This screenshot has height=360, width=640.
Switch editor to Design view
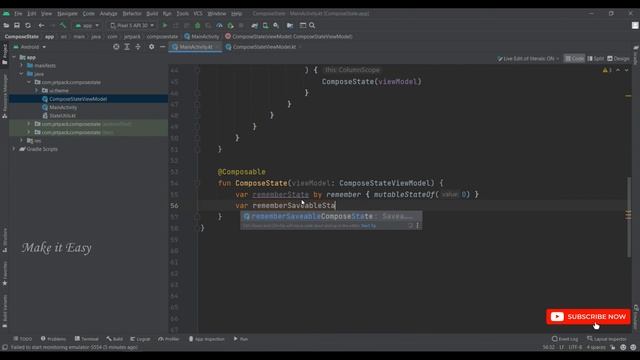pyautogui.click(x=618, y=59)
